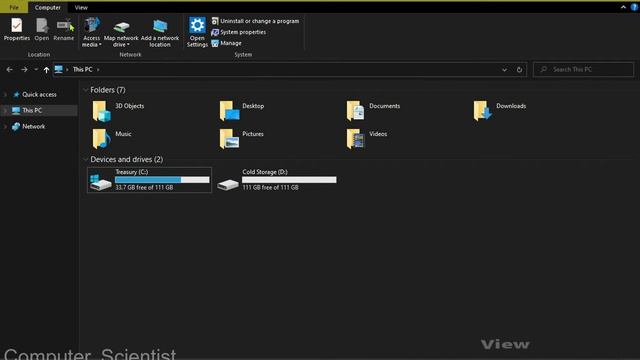The image size is (640, 360).
Task: Select the Desktop folder icon
Action: pyautogui.click(x=229, y=111)
